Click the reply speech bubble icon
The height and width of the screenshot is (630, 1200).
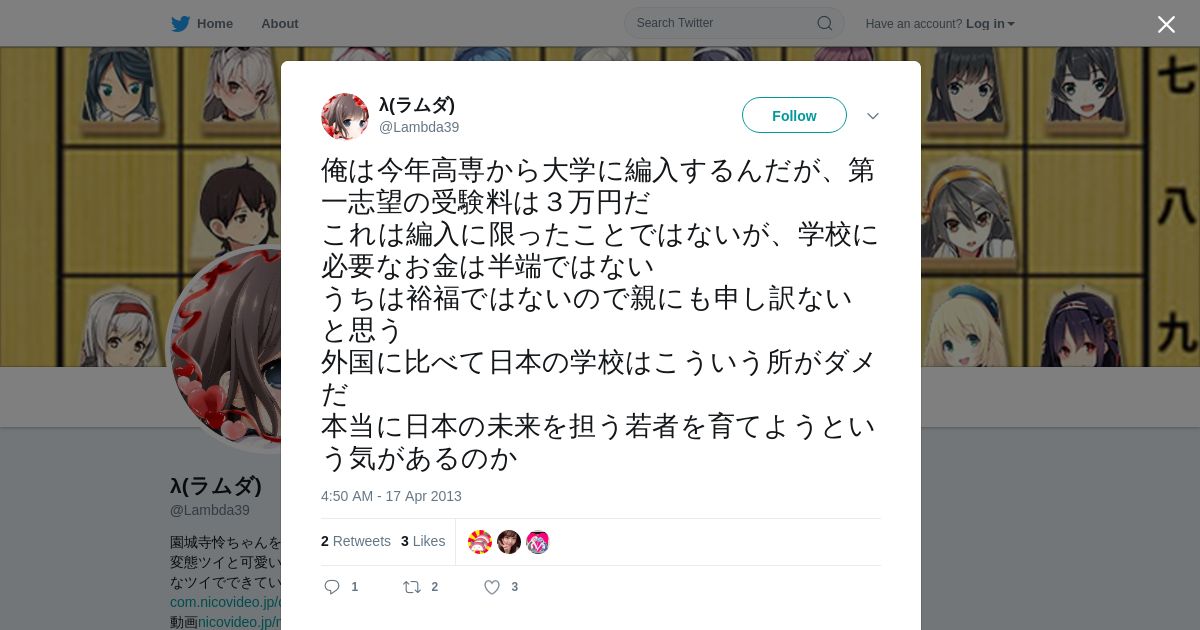[332, 587]
